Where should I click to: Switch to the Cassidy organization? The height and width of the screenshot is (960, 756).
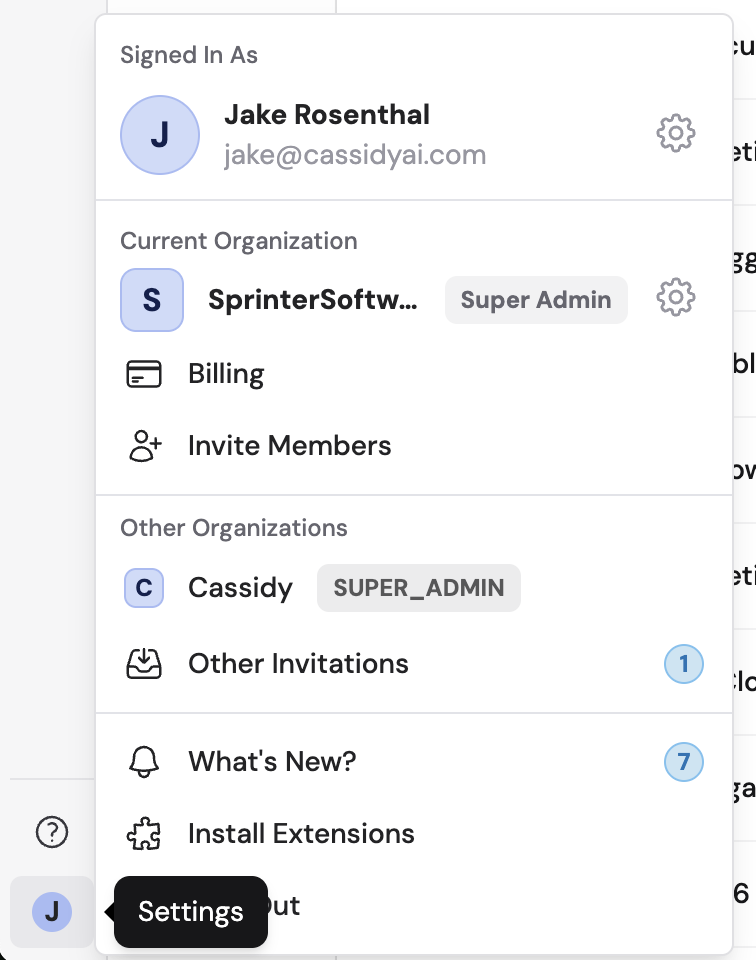240,588
